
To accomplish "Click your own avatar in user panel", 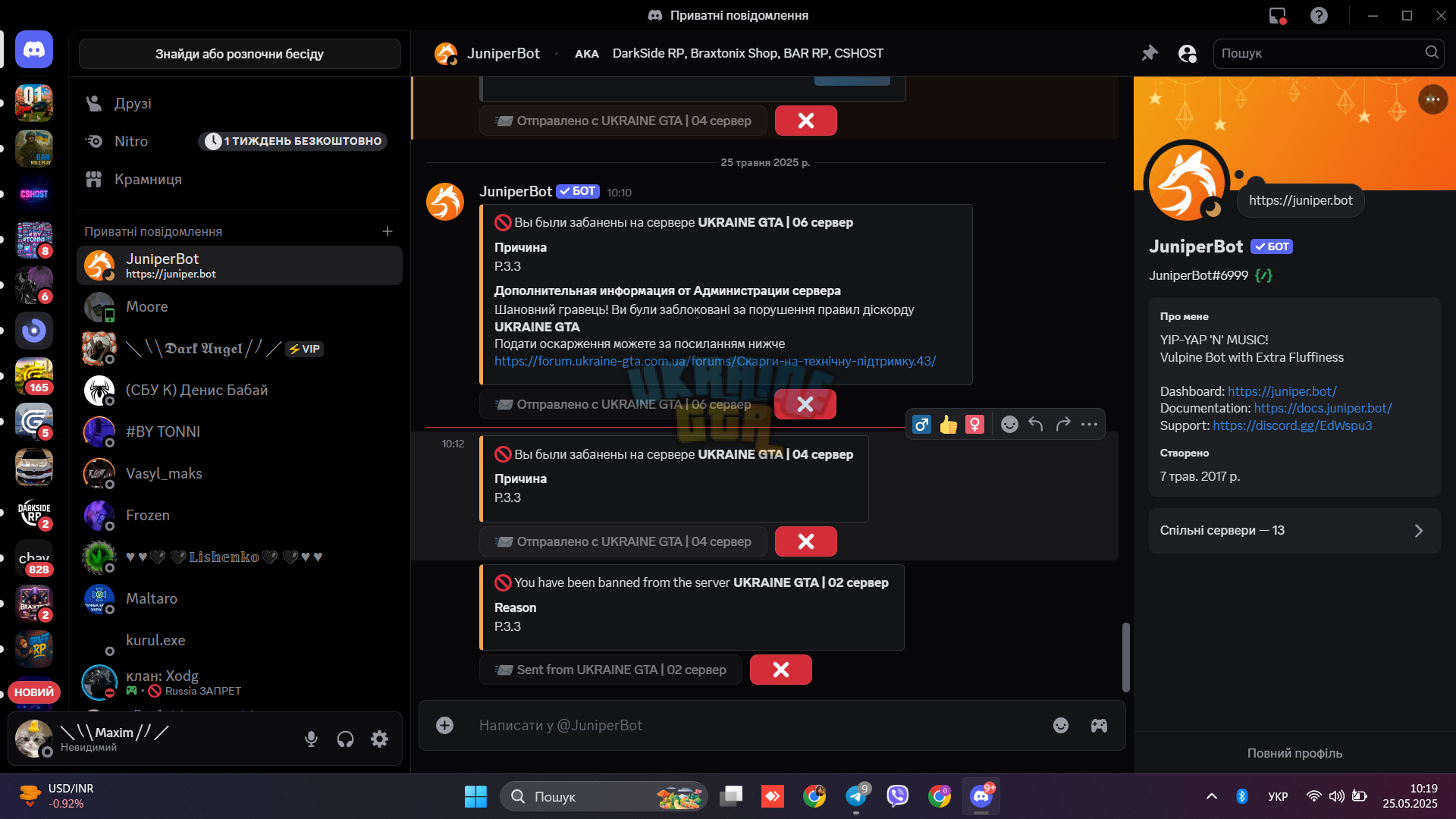I will 34,739.
